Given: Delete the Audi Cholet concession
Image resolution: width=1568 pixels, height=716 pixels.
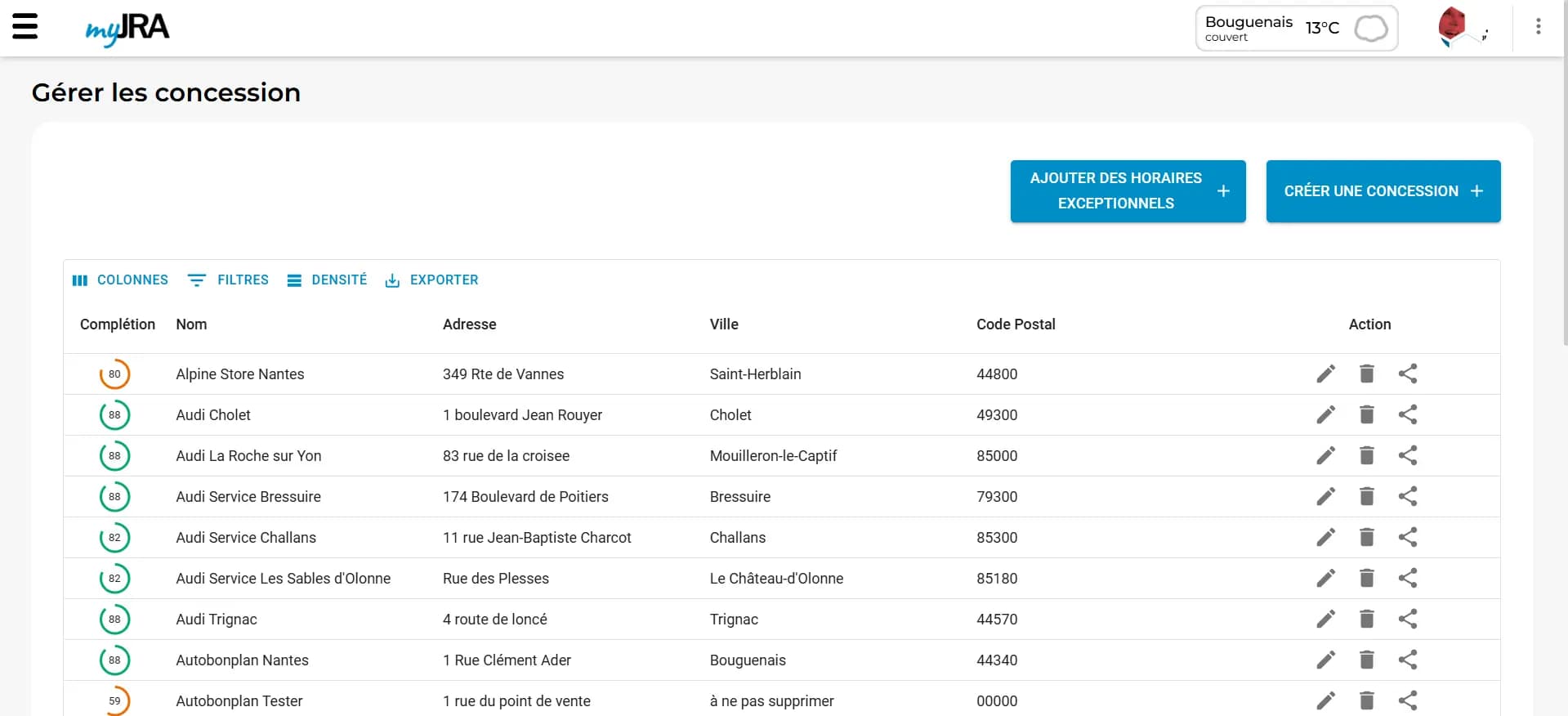Looking at the screenshot, I should click(1366, 415).
